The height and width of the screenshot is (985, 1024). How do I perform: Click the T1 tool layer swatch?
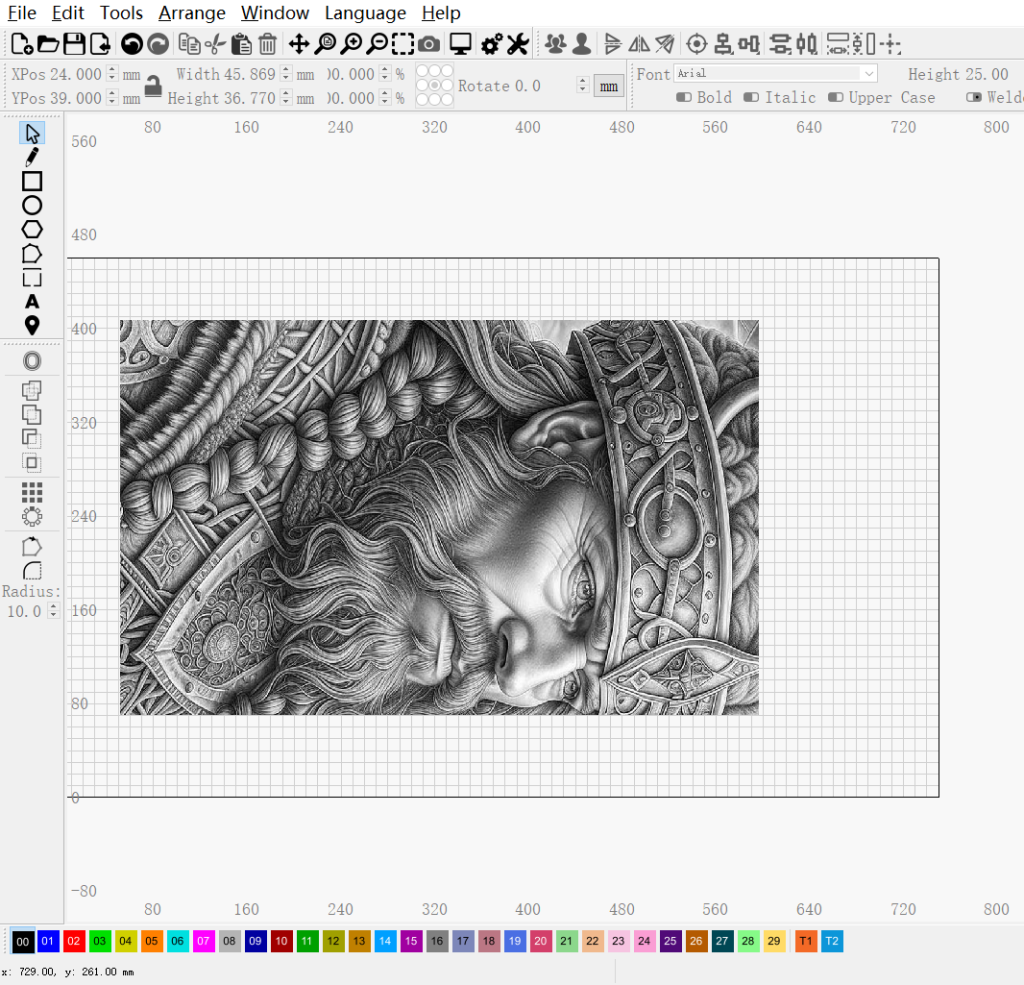[806, 941]
